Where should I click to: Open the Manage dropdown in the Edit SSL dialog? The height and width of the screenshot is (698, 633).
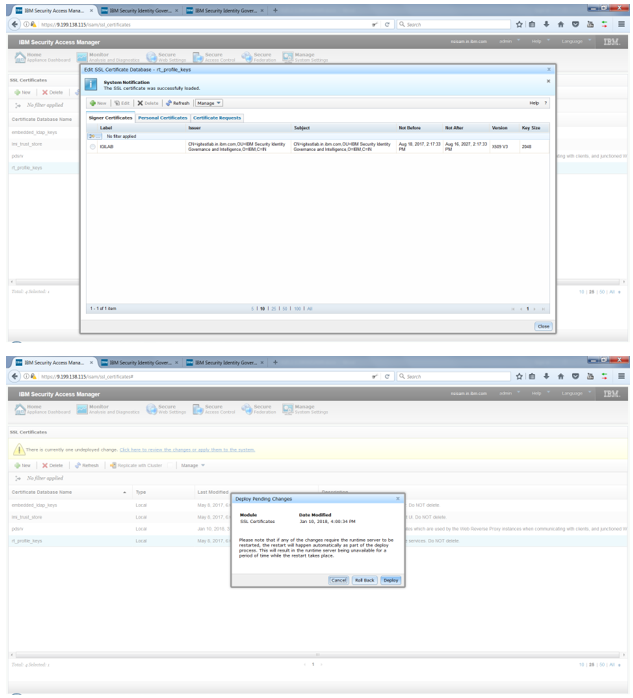[x=209, y=103]
